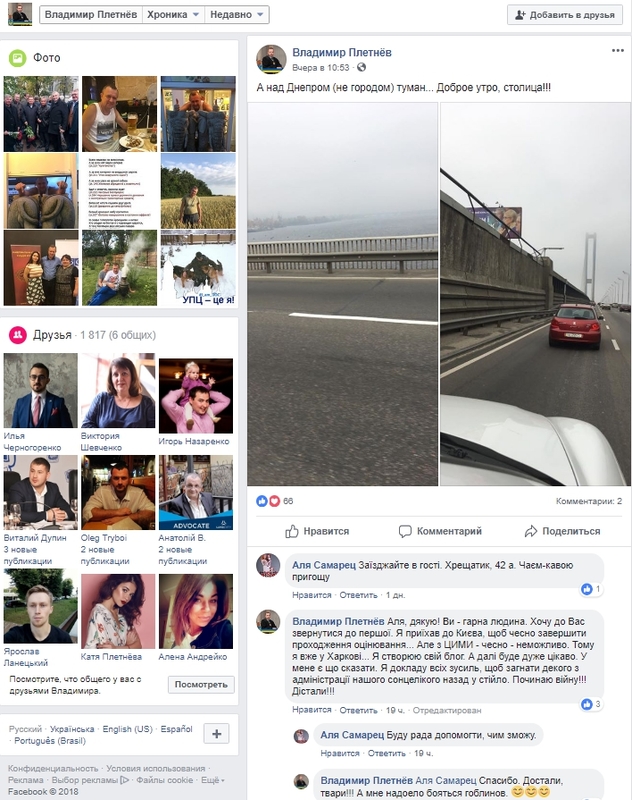Click the green Фото section icon
The width and height of the screenshot is (632, 800).
click(x=17, y=58)
